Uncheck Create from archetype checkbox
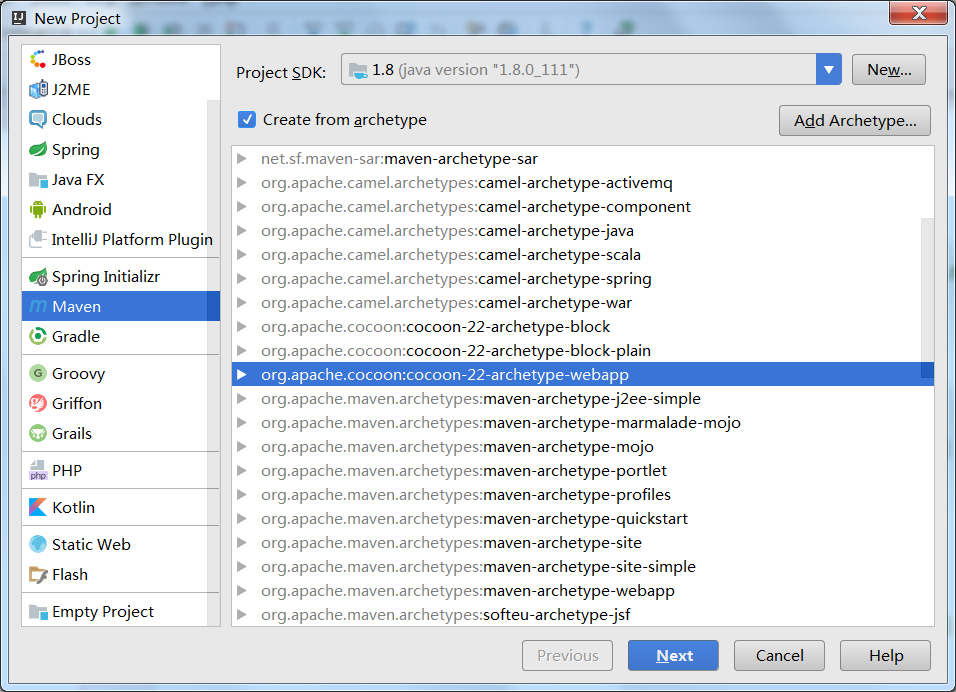This screenshot has width=956, height=692. click(246, 119)
